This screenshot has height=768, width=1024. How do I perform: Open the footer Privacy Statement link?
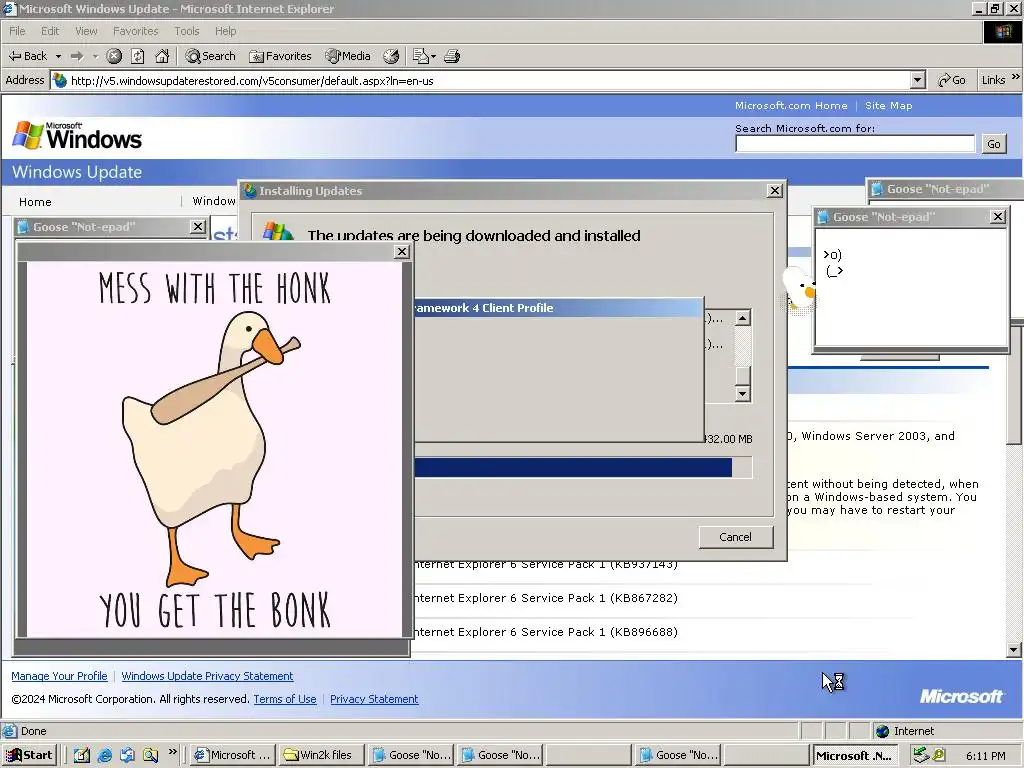point(374,699)
